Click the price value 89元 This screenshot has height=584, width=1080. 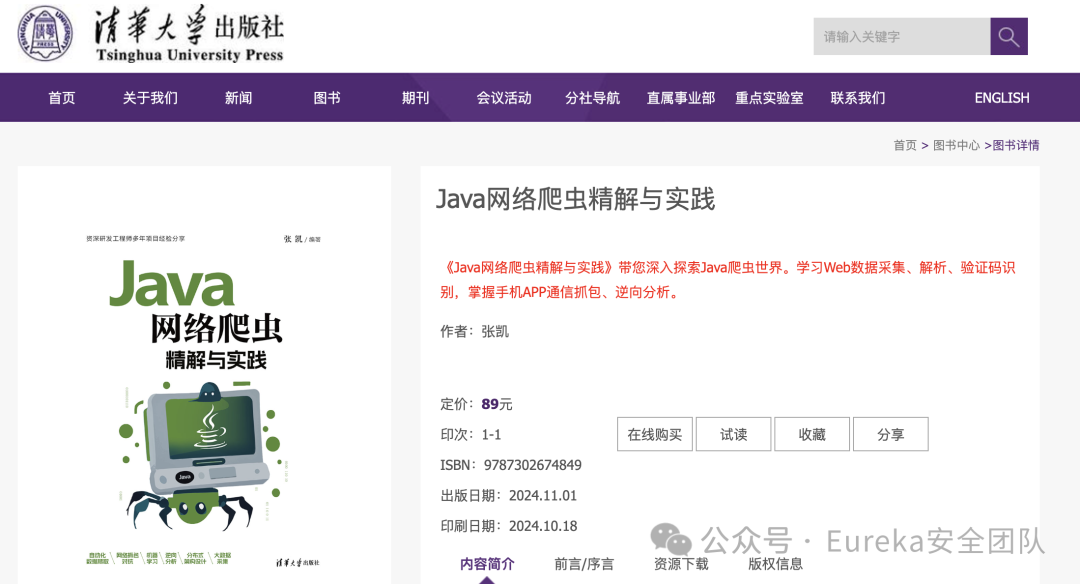click(x=497, y=404)
